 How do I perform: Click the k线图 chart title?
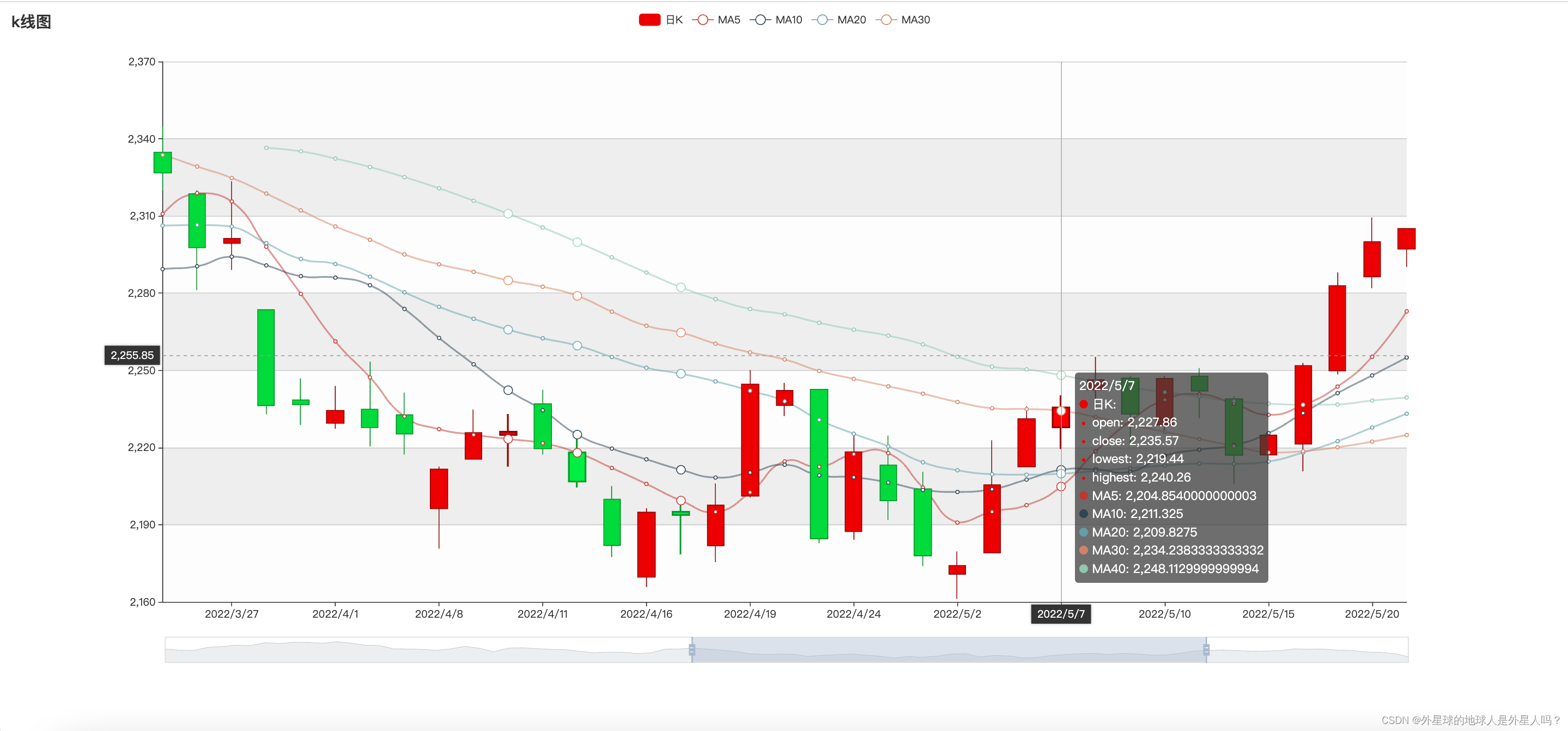click(31, 22)
